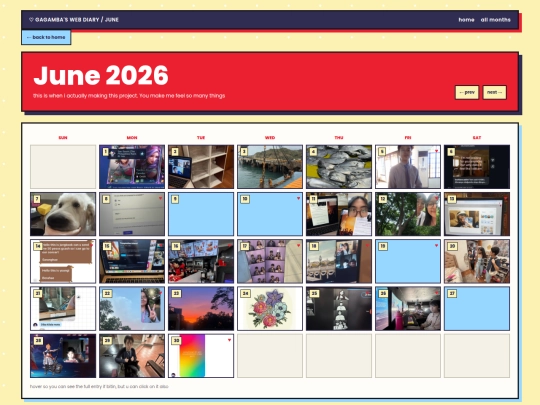The height and width of the screenshot is (405, 540).
Task: Click the back to home button
Action: (46, 37)
